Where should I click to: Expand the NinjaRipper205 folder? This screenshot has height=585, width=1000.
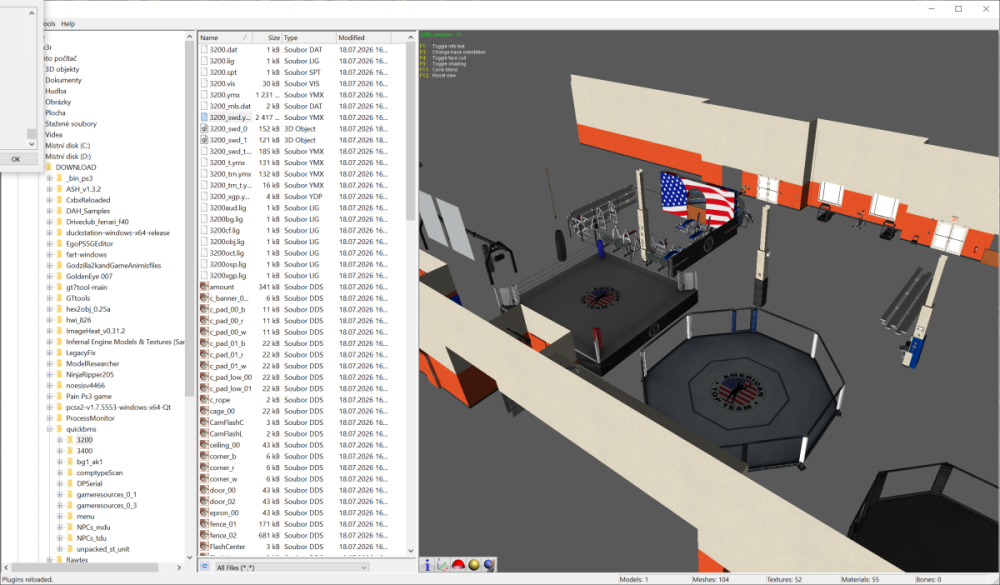coord(49,375)
